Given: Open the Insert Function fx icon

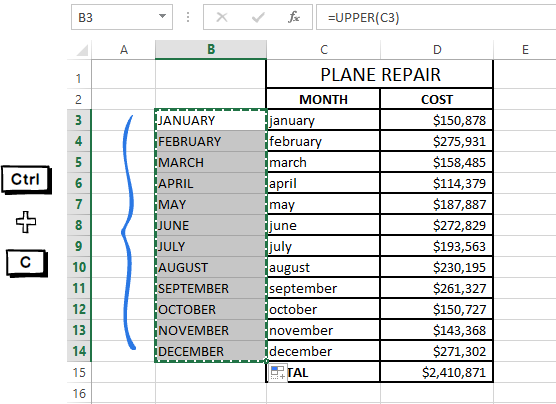Looking at the screenshot, I should click(x=294, y=17).
